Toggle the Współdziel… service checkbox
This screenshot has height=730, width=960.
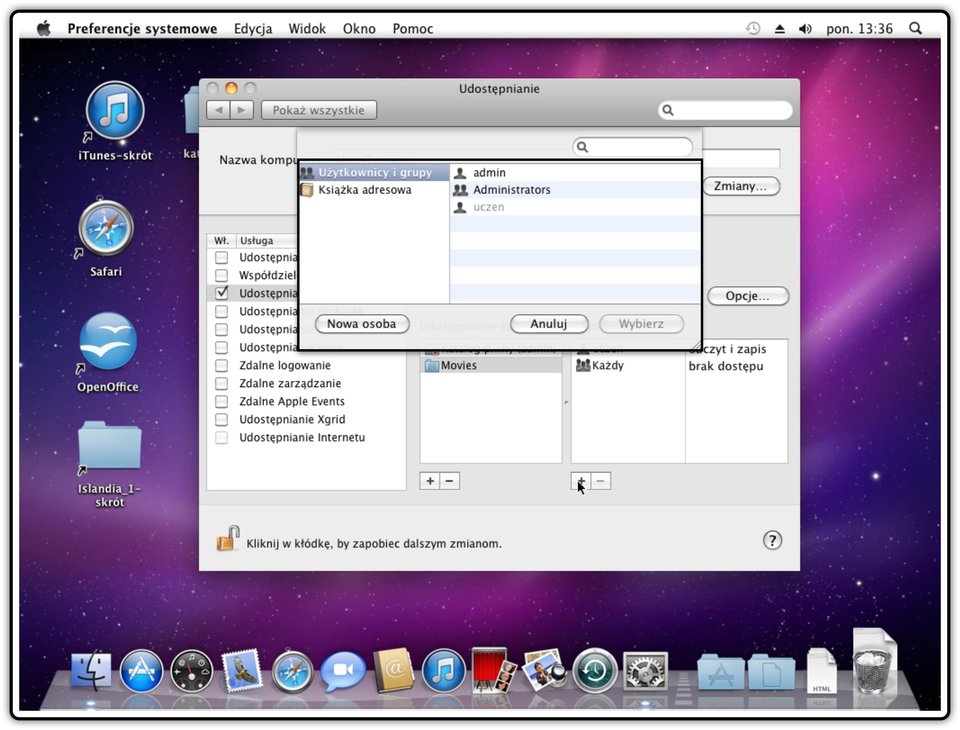[221, 275]
